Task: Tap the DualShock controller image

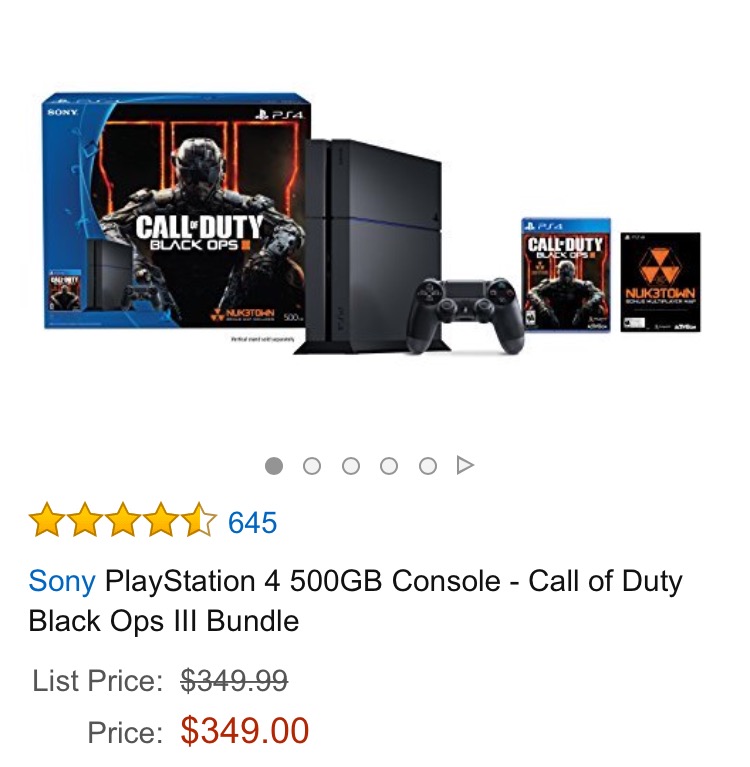Action: [x=466, y=315]
